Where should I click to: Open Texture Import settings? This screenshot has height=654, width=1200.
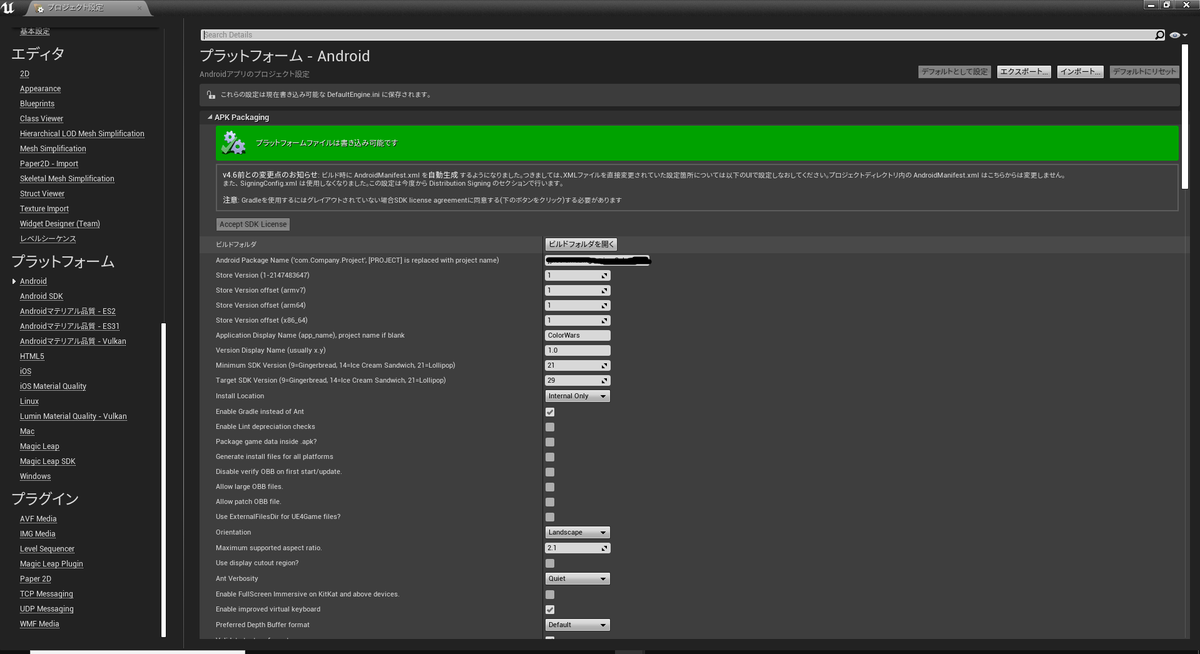44,209
